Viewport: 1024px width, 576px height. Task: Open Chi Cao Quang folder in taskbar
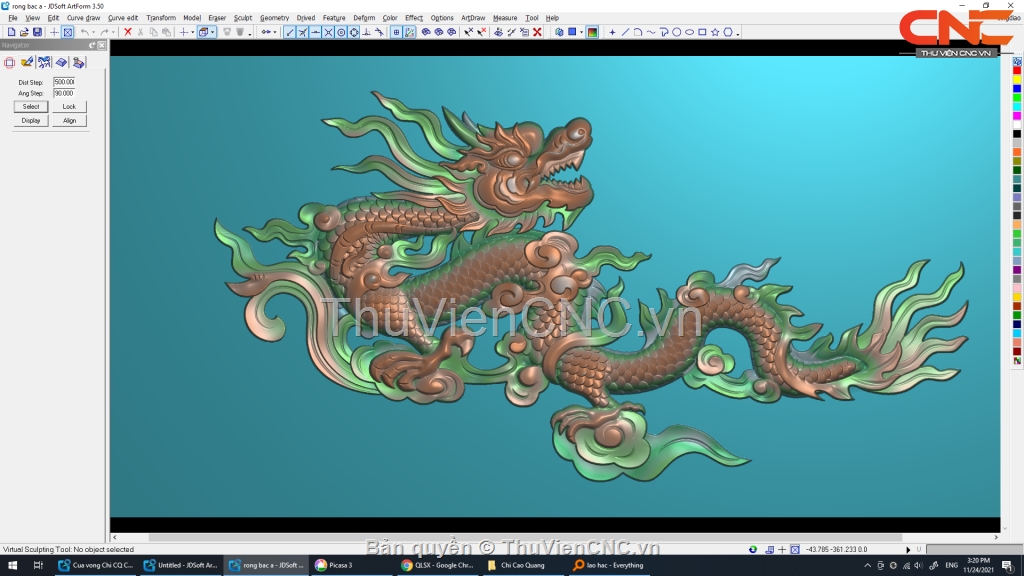(522, 566)
